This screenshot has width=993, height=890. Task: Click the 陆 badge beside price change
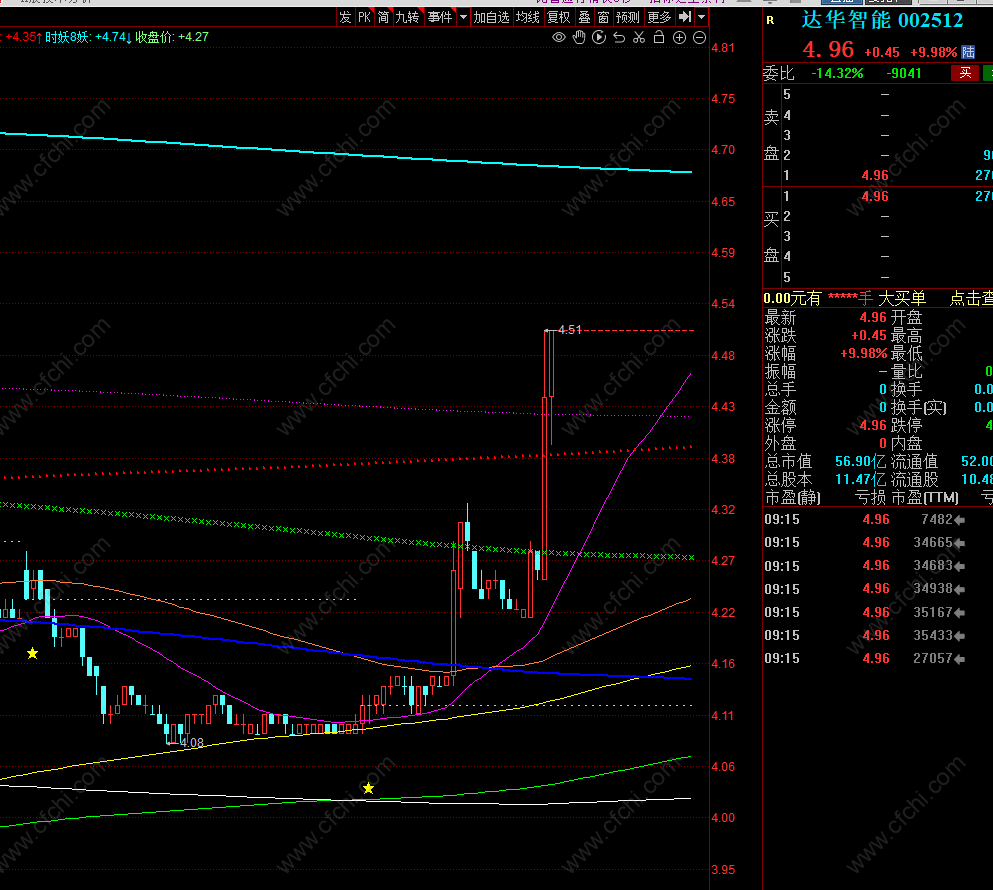pos(968,52)
